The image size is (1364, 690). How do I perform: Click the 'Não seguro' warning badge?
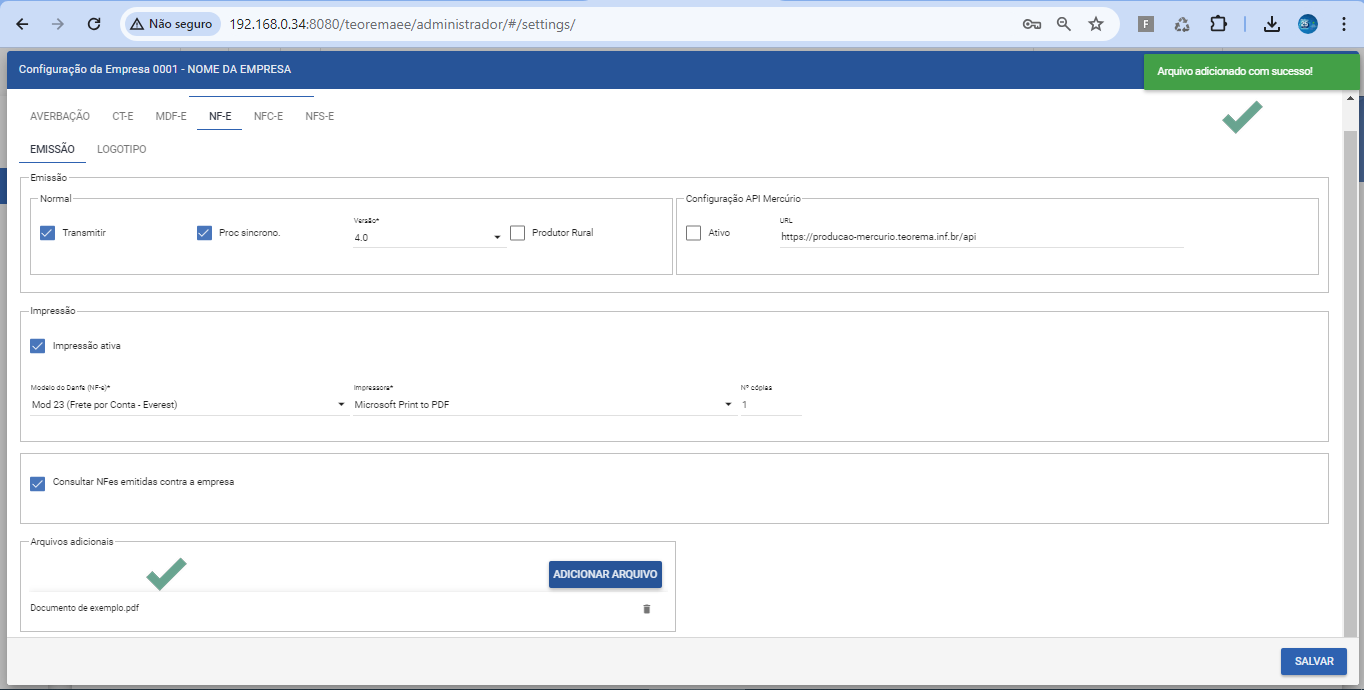(171, 24)
